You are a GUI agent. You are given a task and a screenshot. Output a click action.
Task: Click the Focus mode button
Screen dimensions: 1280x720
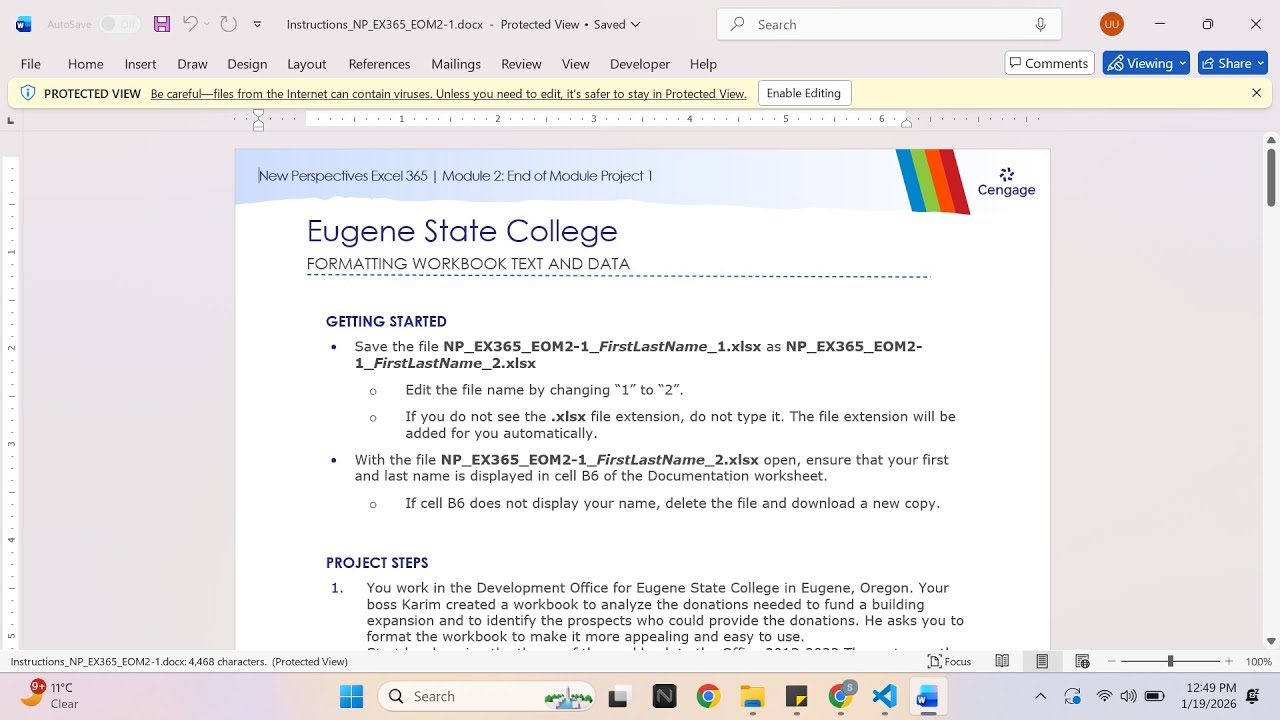949,661
